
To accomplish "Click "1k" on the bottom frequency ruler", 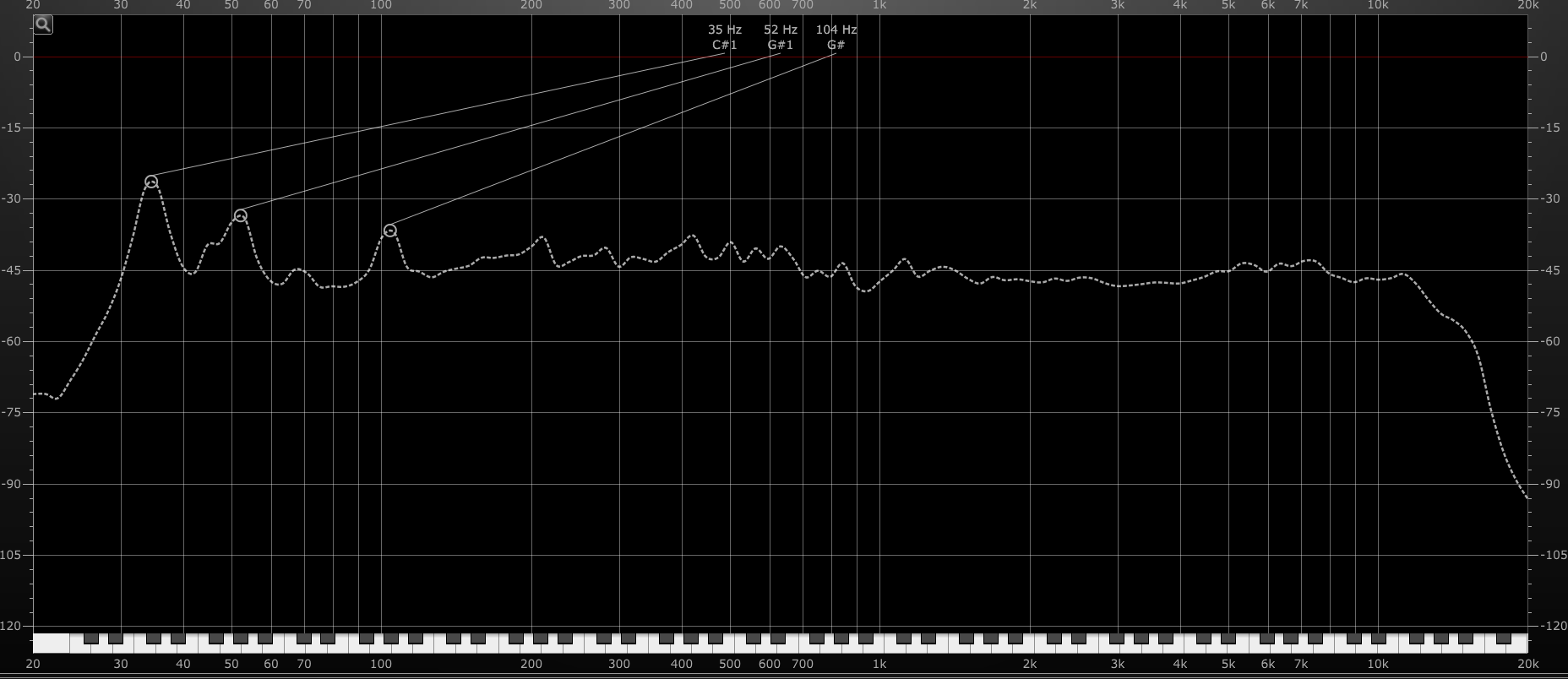I will pyautogui.click(x=879, y=664).
